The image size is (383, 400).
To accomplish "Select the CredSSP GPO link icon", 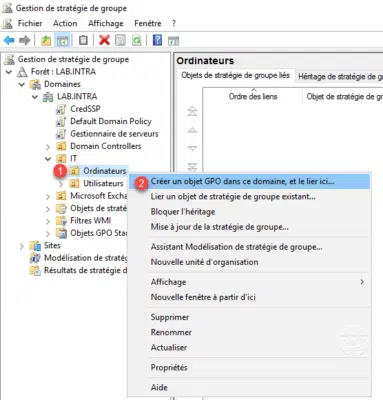I will [x=60, y=109].
